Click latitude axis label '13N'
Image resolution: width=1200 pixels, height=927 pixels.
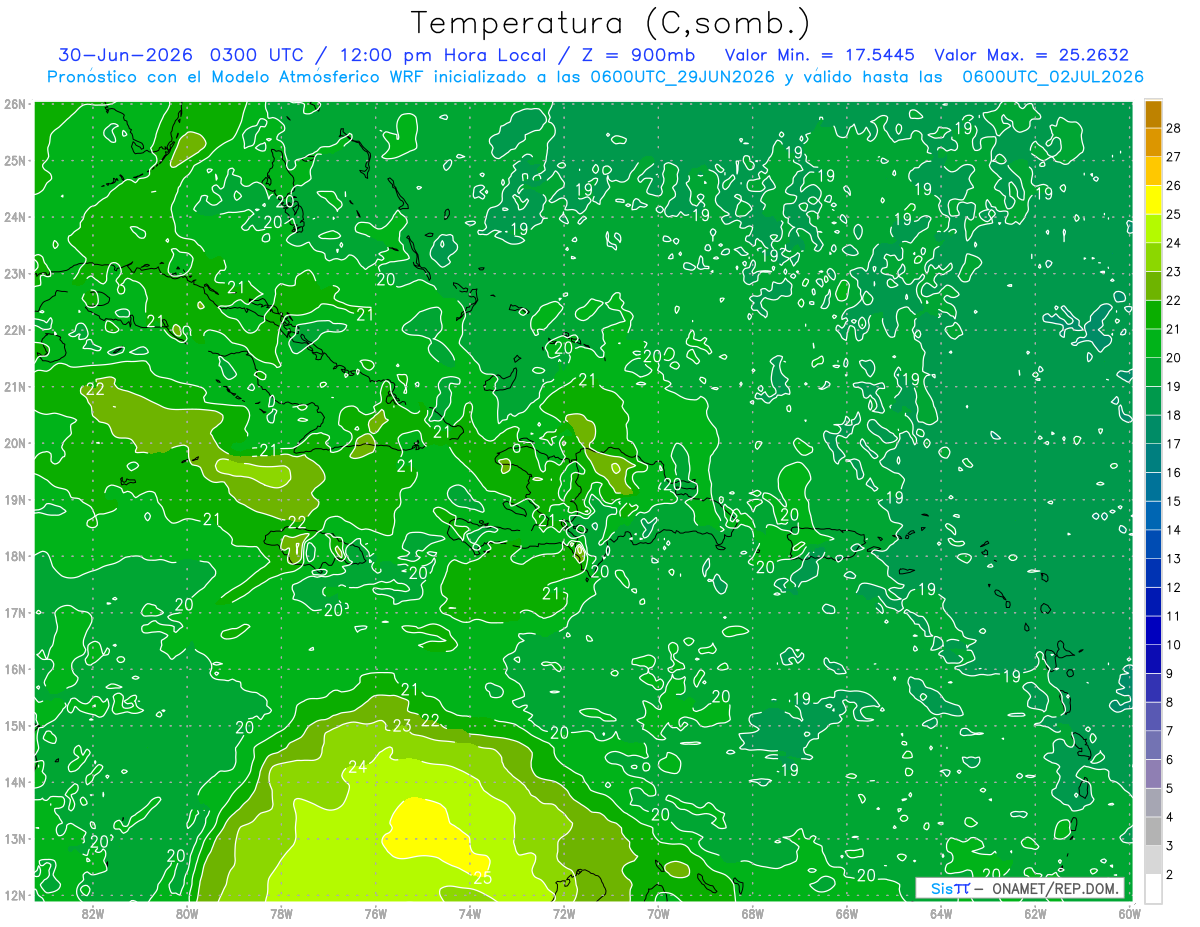click(14, 838)
